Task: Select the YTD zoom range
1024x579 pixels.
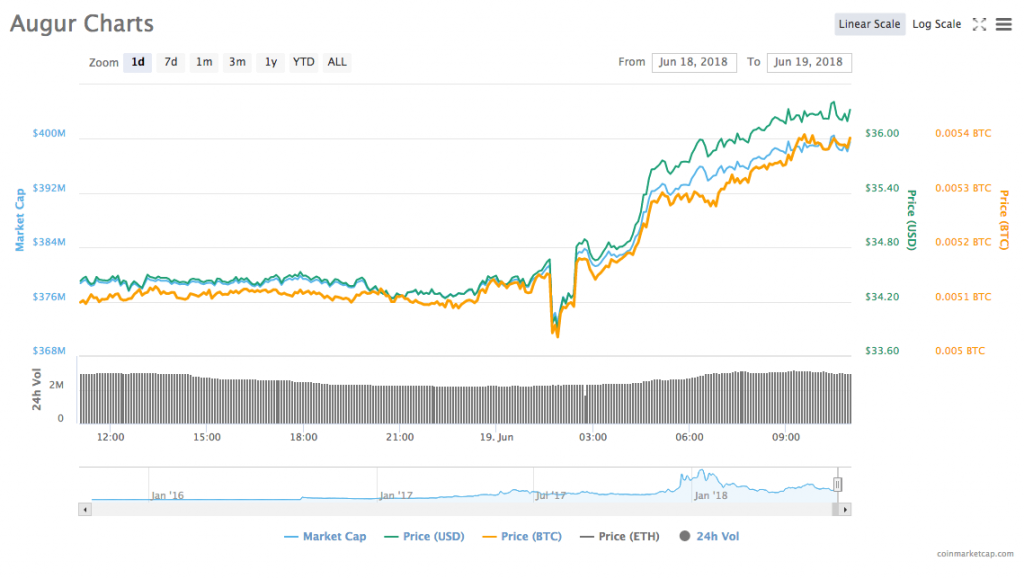Action: click(303, 62)
